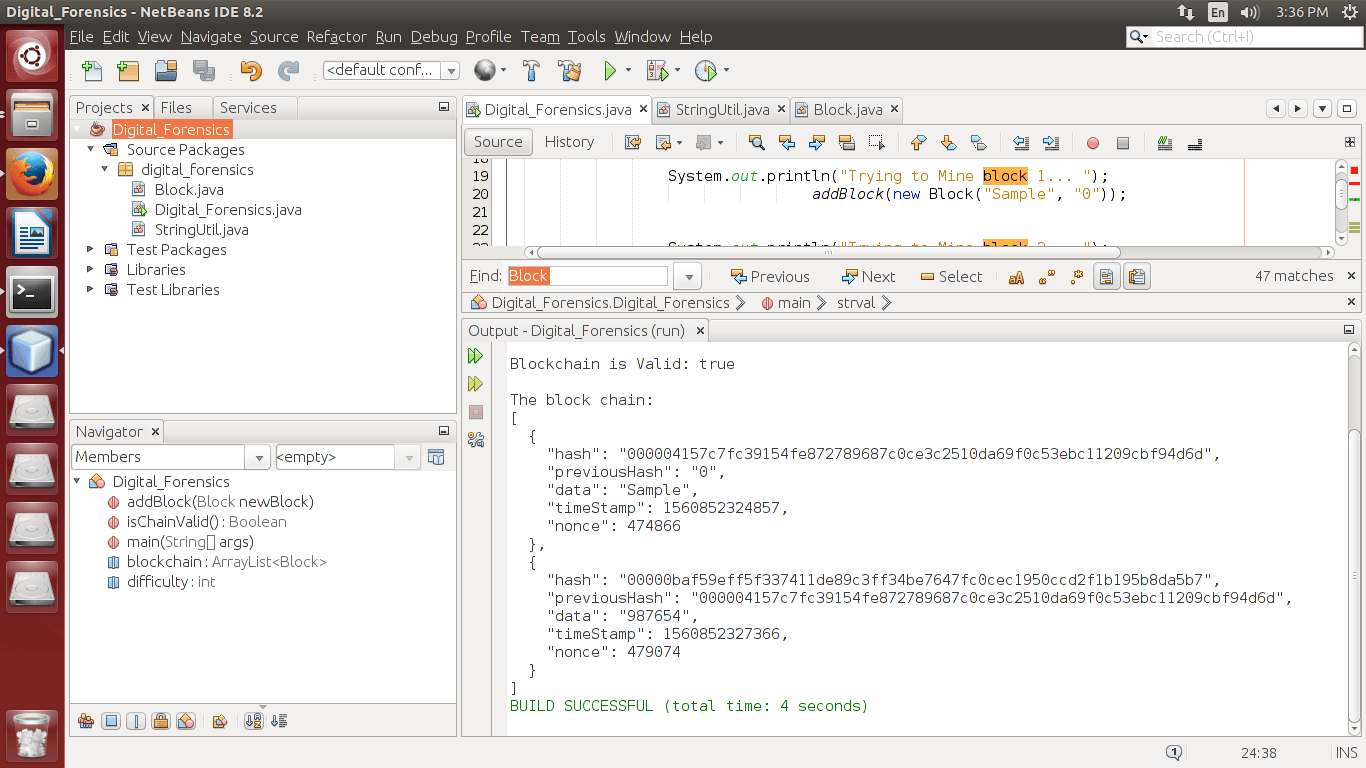Select StringUtil.java in the Projects tree

click(x=201, y=229)
